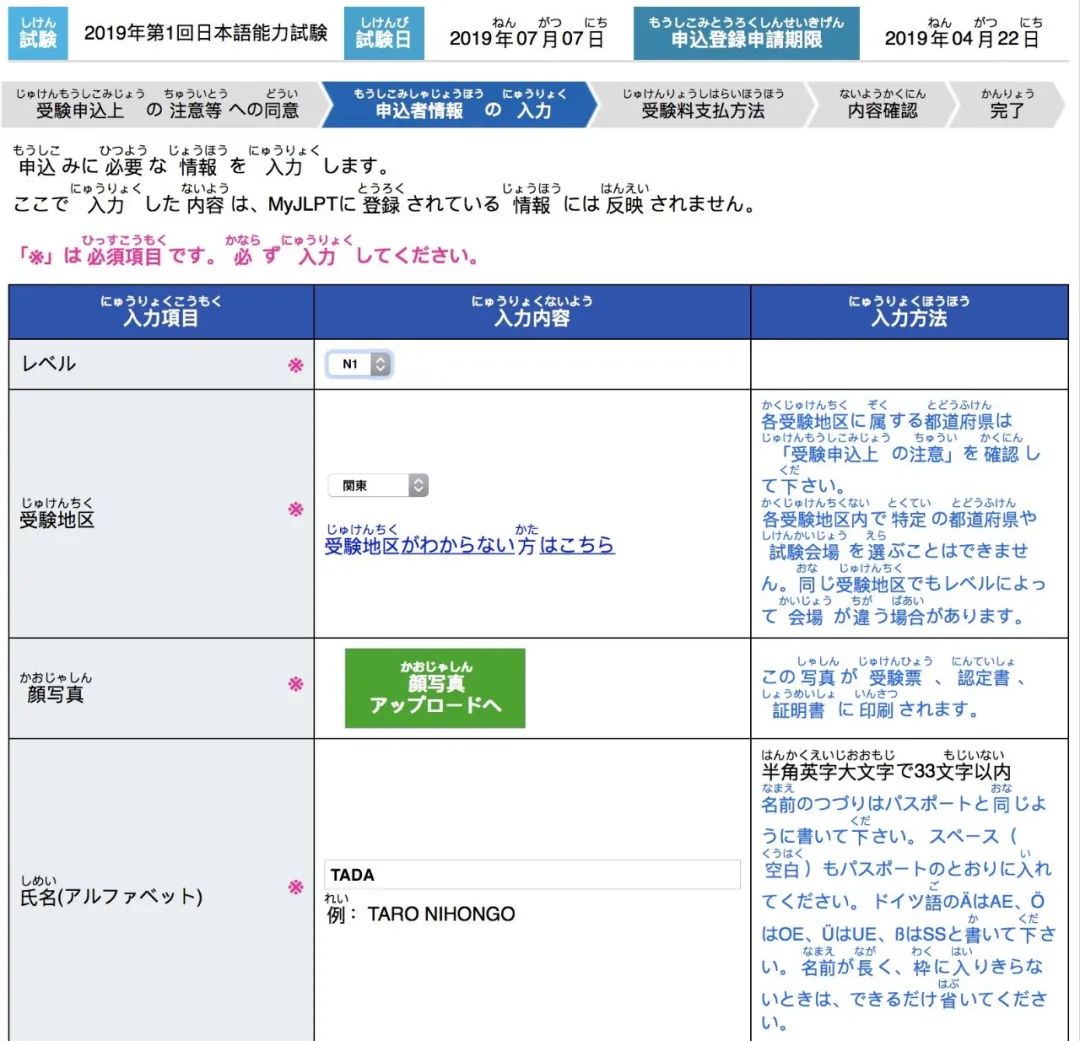Click the required mark beside レベル

tap(294, 363)
